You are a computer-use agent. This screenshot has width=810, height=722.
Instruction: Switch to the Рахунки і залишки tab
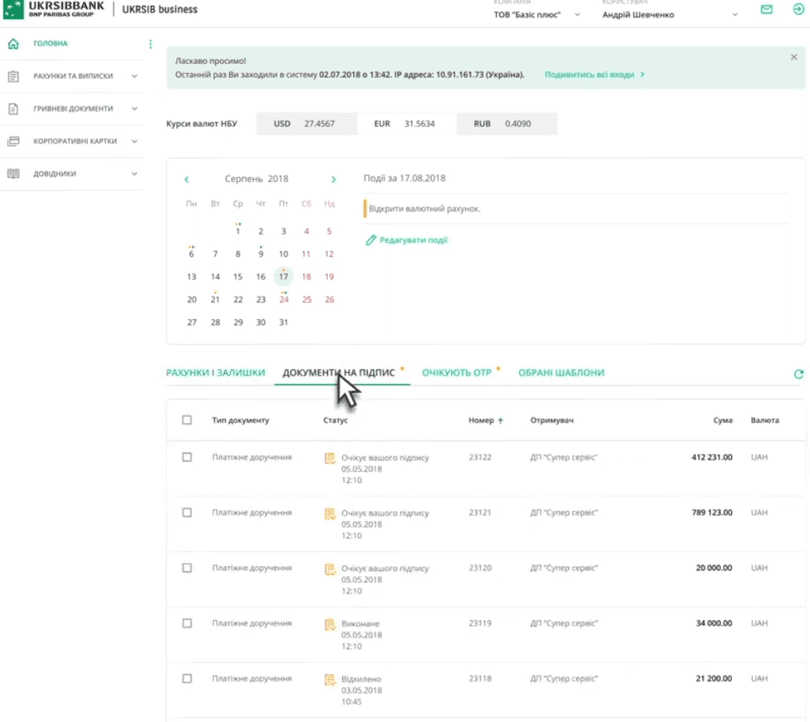click(215, 373)
